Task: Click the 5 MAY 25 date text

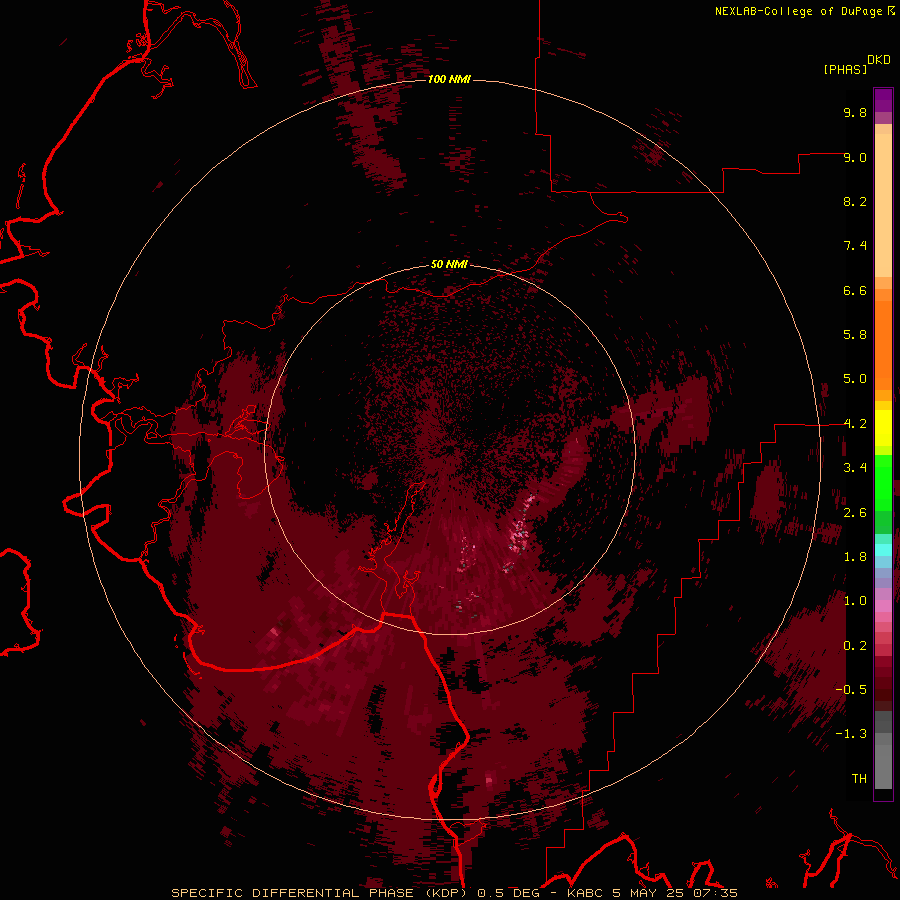Action: (648, 893)
